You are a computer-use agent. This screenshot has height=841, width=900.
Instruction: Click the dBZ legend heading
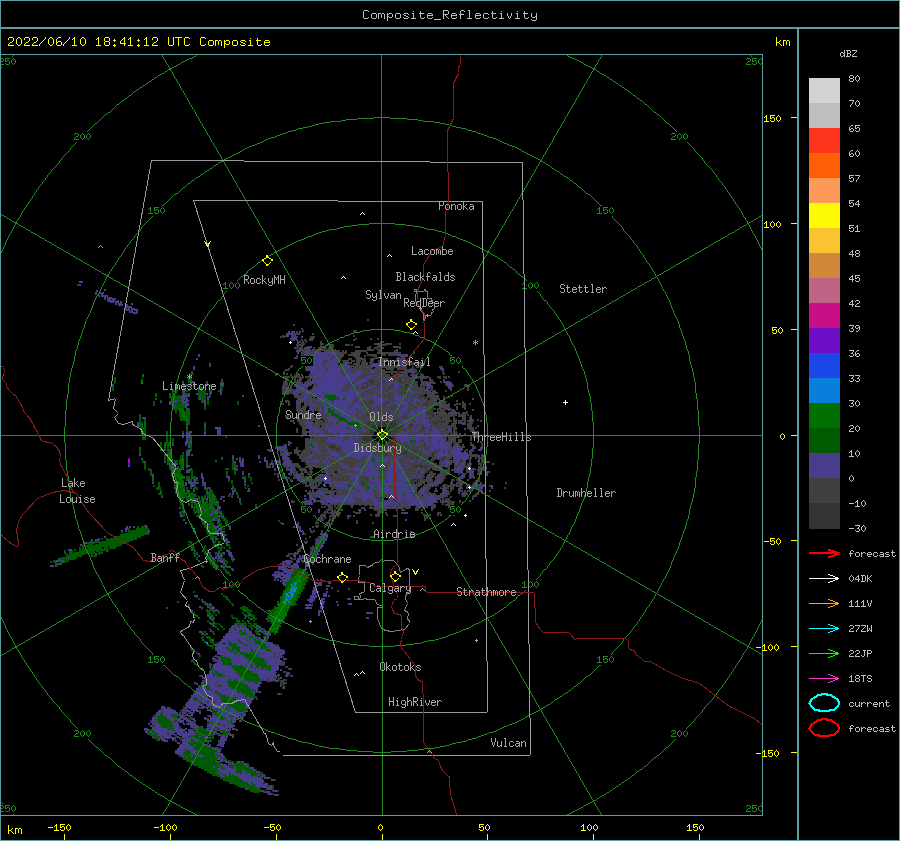848,53
